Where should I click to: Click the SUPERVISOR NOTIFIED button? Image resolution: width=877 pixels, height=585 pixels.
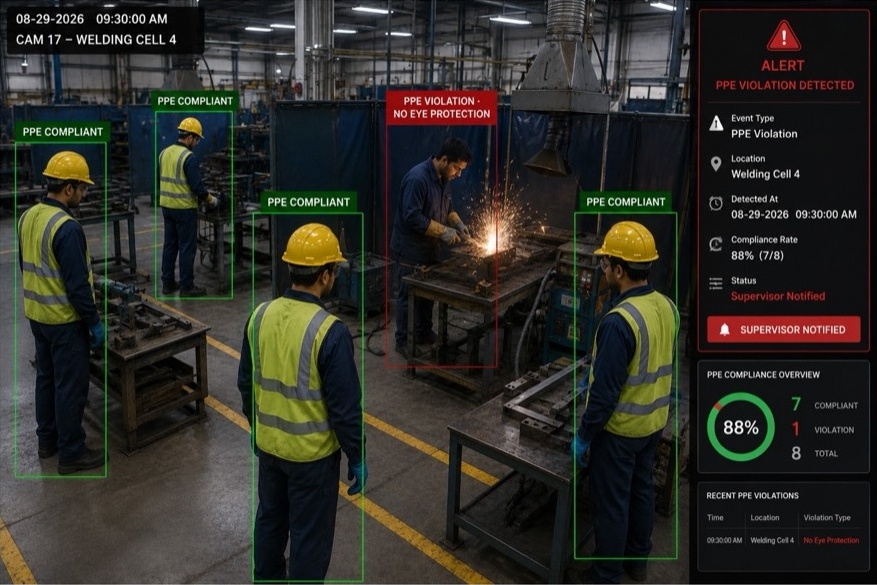784,329
